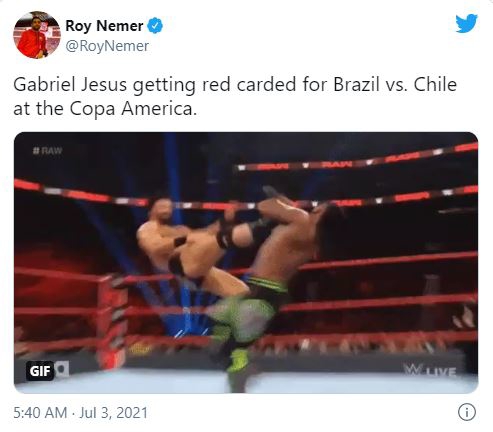Click the words Gabriel Jesus in the tweet

click(x=70, y=85)
